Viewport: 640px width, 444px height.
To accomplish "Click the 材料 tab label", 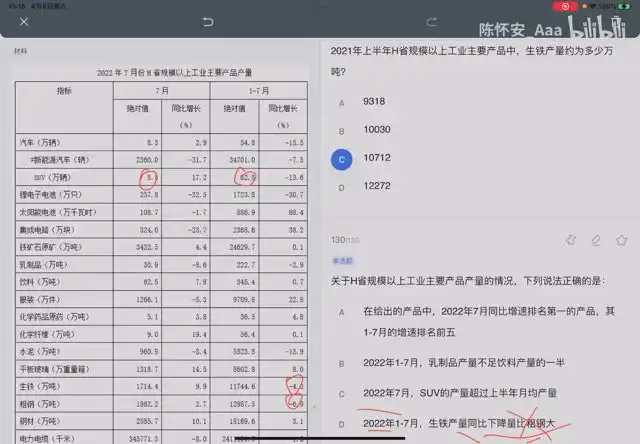I will (21, 50).
